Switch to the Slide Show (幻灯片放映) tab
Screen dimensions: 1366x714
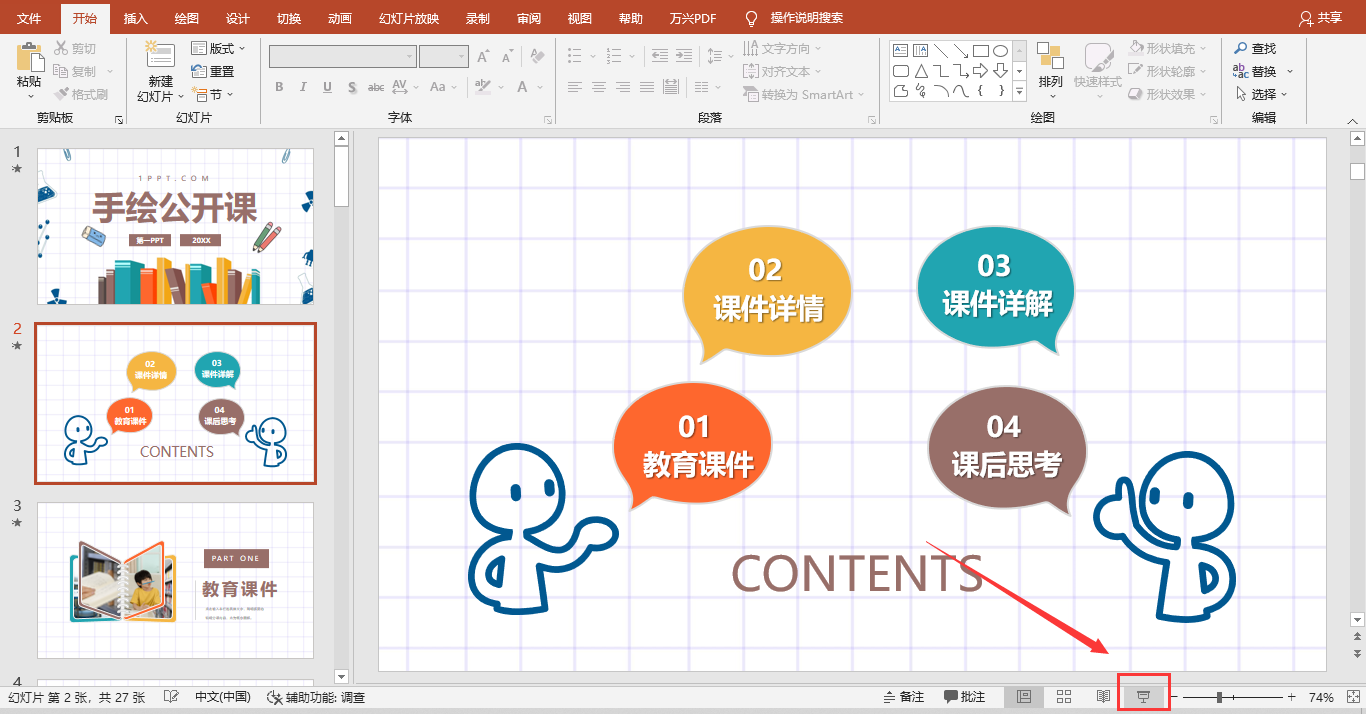409,18
